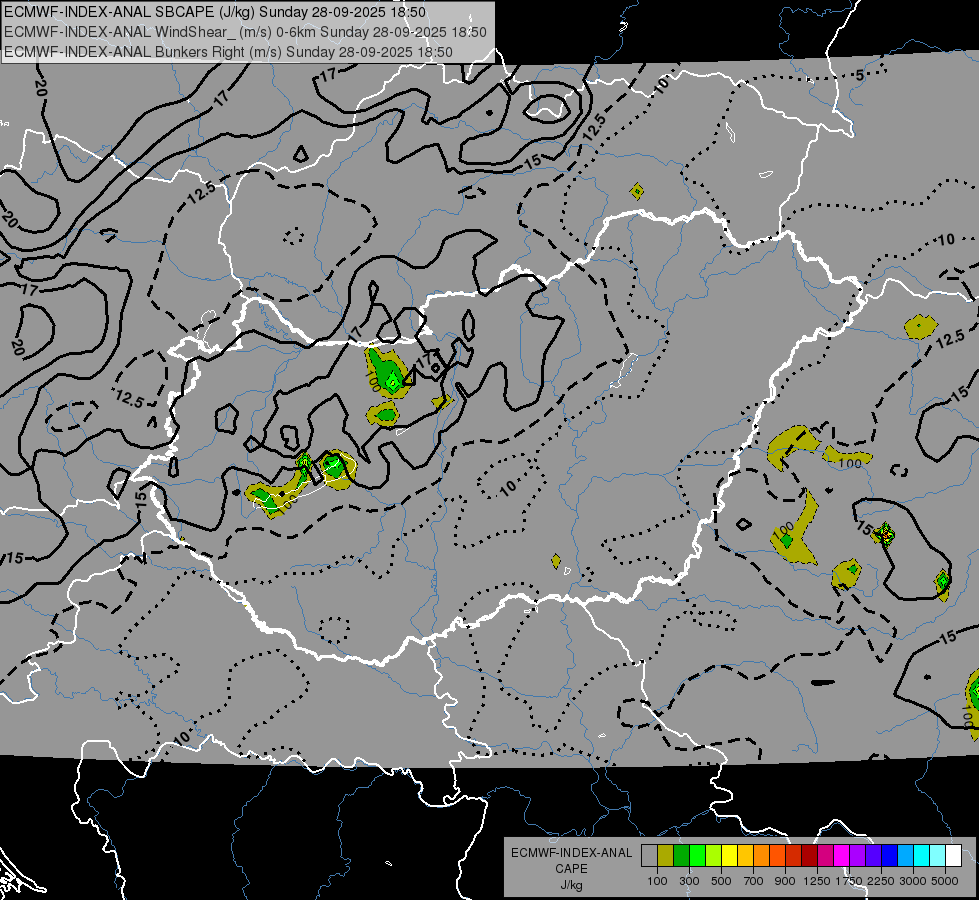Select the pure yellow legend swatch
The height and width of the screenshot is (900, 979).
pyautogui.click(x=729, y=856)
